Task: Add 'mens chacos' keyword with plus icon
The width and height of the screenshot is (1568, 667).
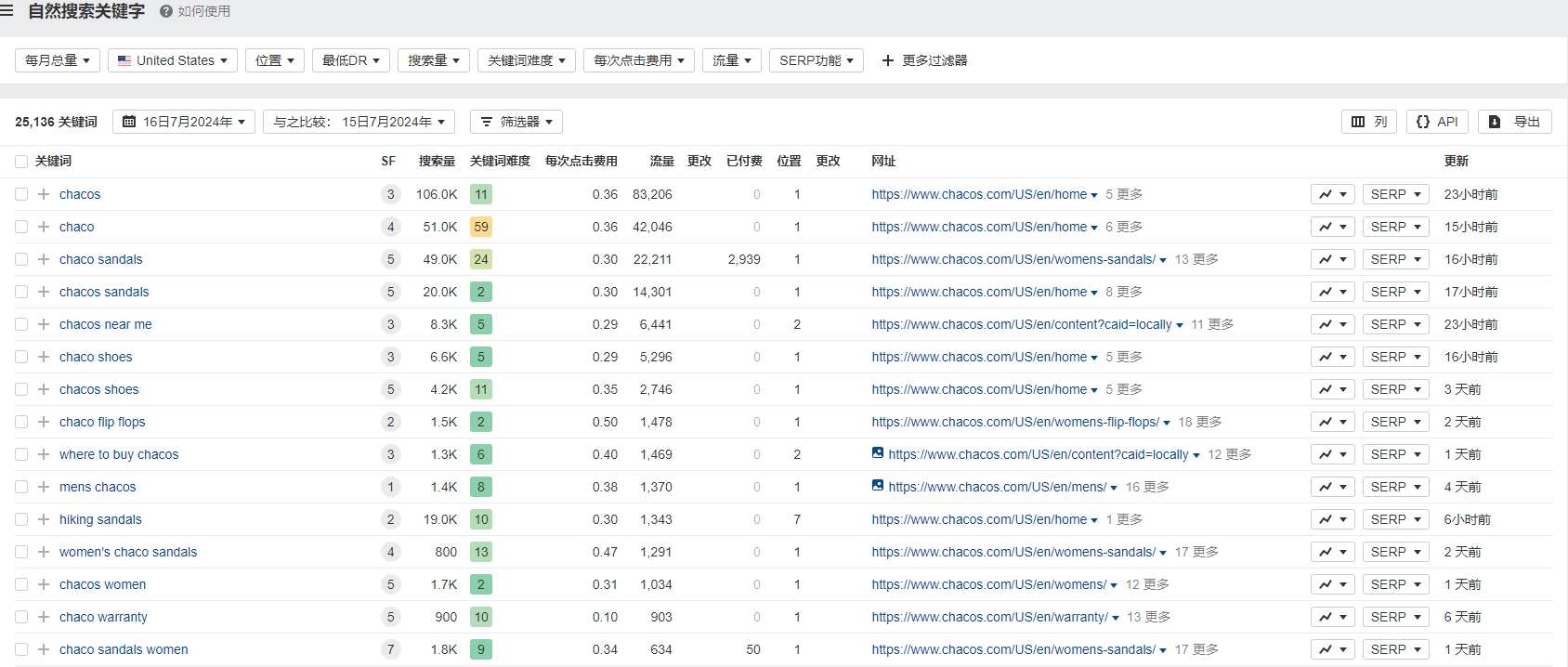Action: pos(44,487)
